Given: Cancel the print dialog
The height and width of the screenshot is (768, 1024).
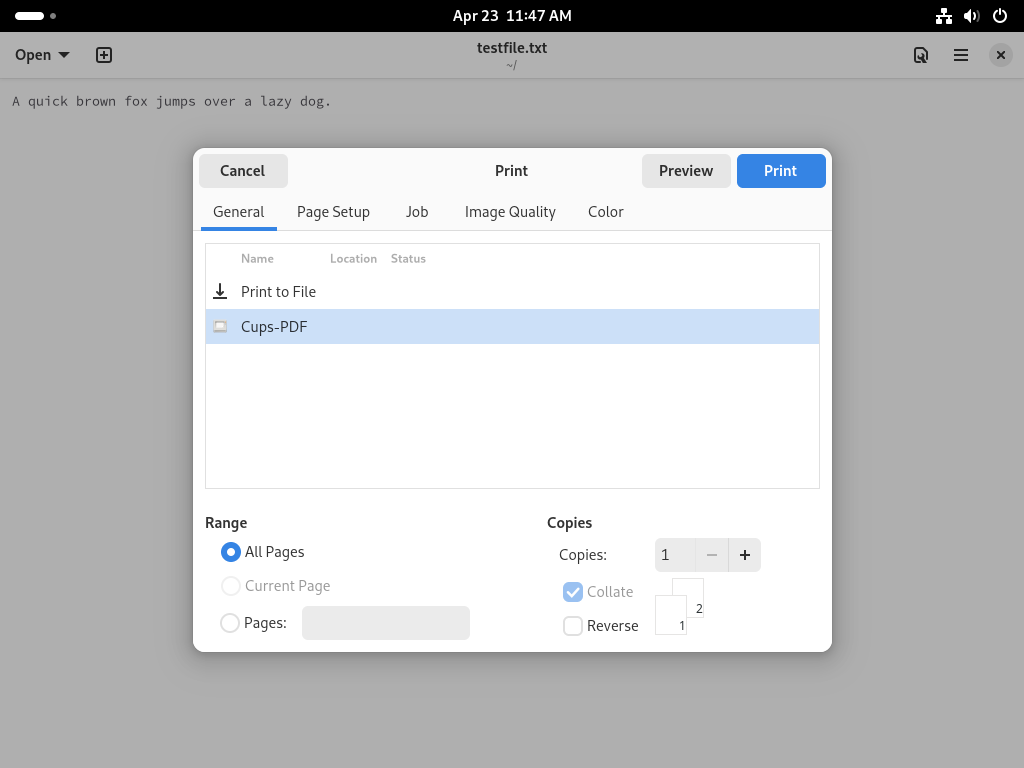Looking at the screenshot, I should pyautogui.click(x=243, y=171).
